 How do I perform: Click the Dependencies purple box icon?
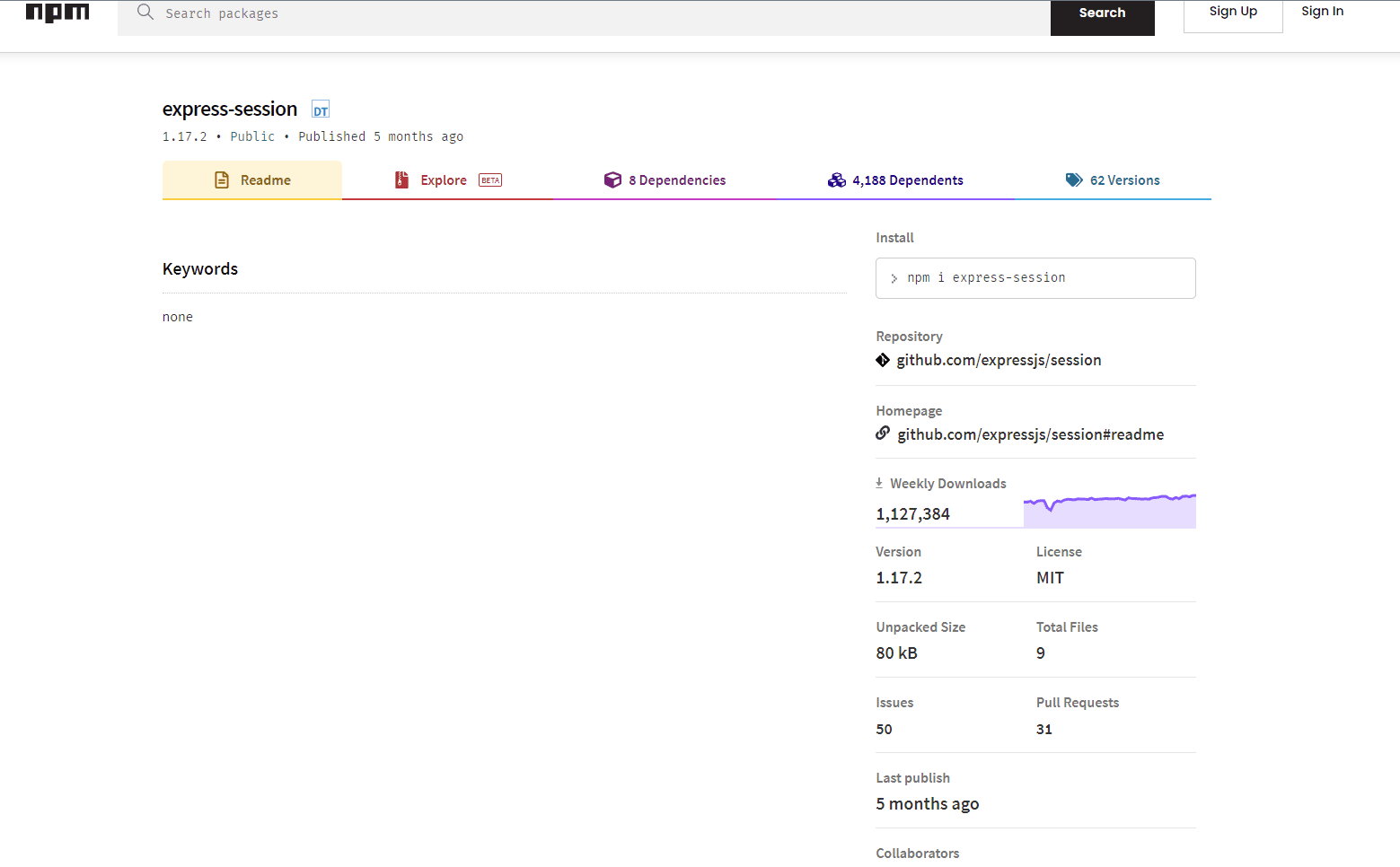coord(612,180)
